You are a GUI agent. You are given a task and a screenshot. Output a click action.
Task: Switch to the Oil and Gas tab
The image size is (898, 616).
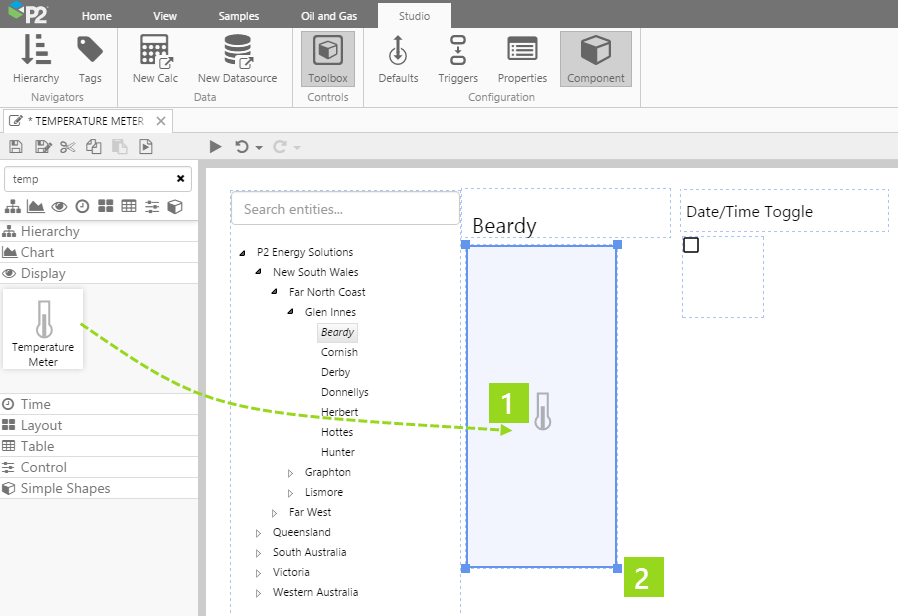click(x=329, y=17)
